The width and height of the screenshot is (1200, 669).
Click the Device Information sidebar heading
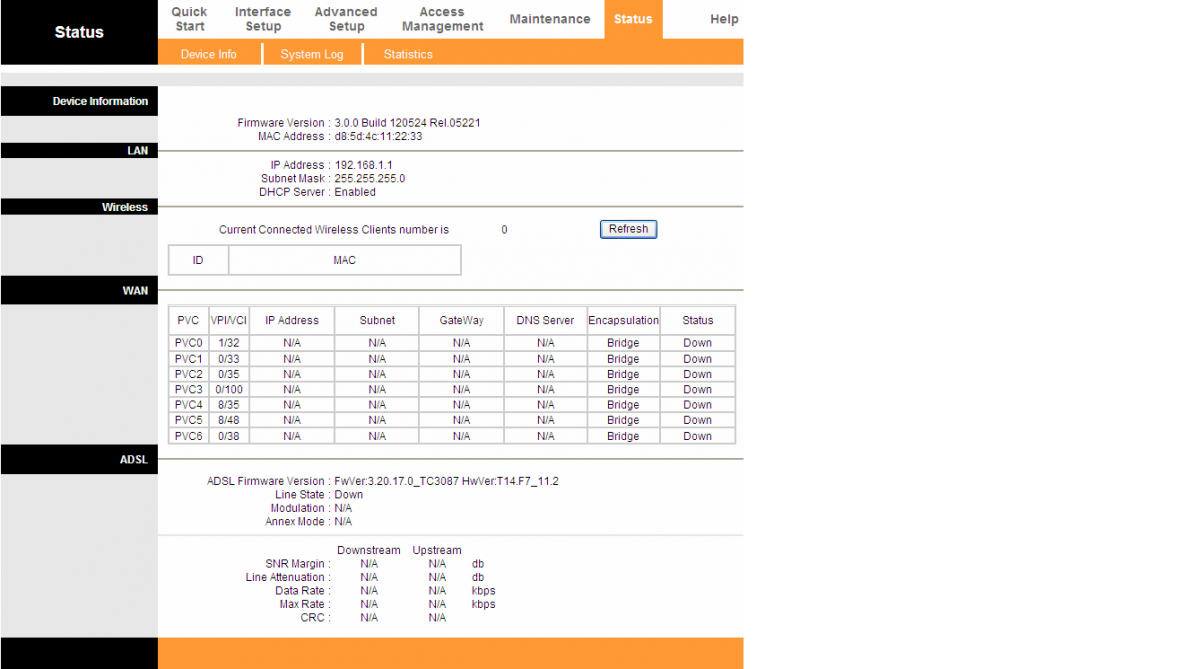tap(100, 101)
